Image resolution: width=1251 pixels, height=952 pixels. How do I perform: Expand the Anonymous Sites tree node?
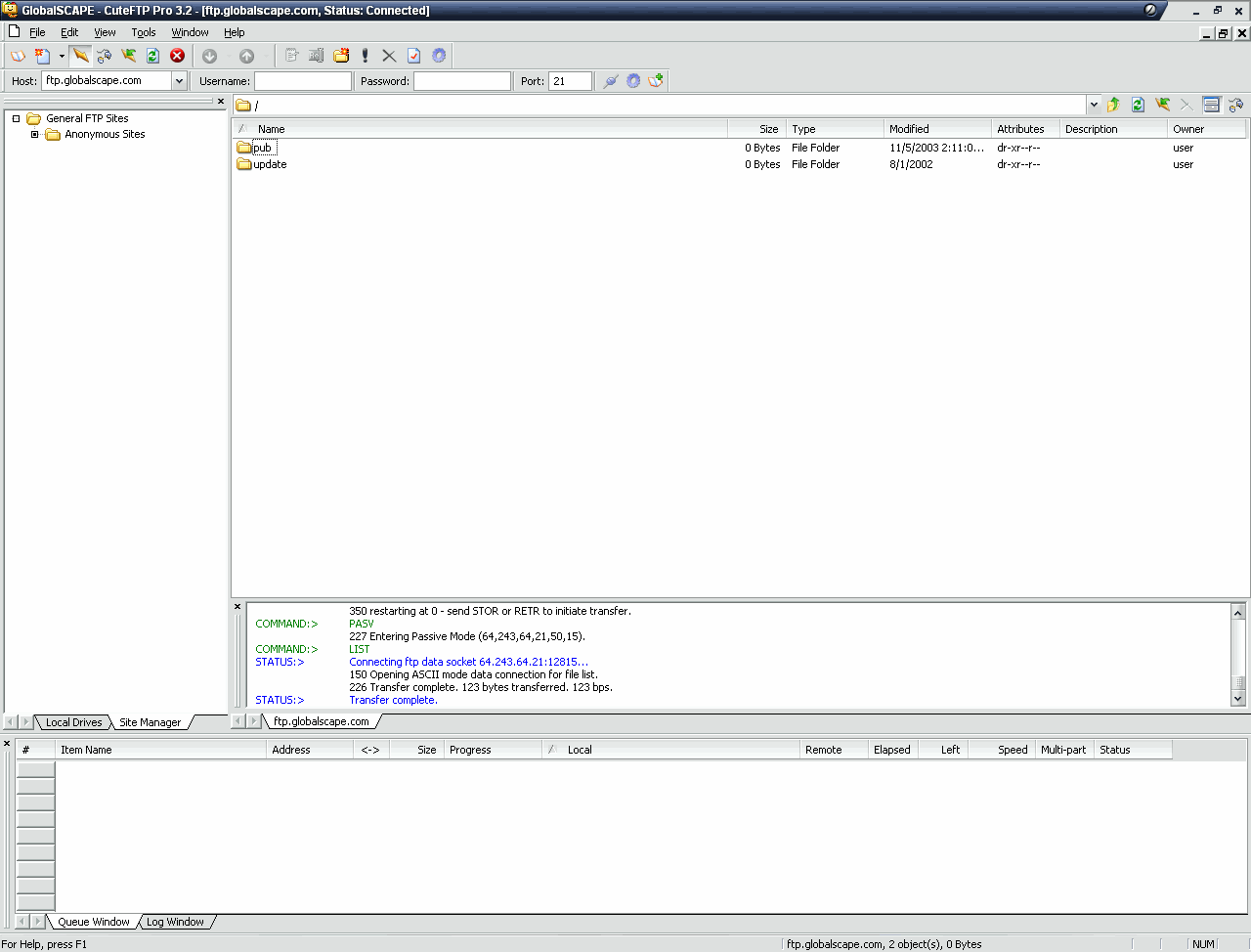point(34,135)
